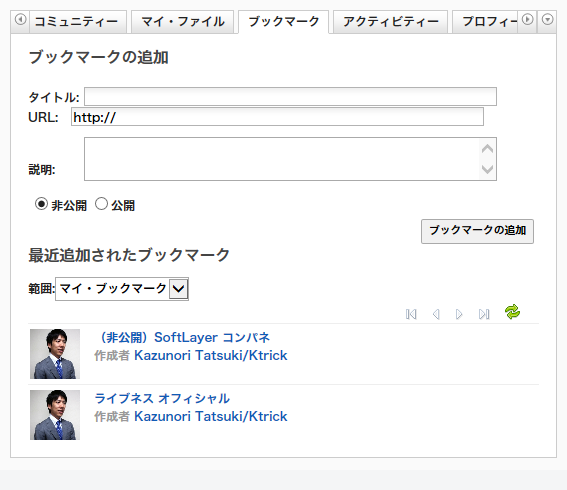Click the tab scroll-right arrow icon
The image size is (567, 490).
527,19
